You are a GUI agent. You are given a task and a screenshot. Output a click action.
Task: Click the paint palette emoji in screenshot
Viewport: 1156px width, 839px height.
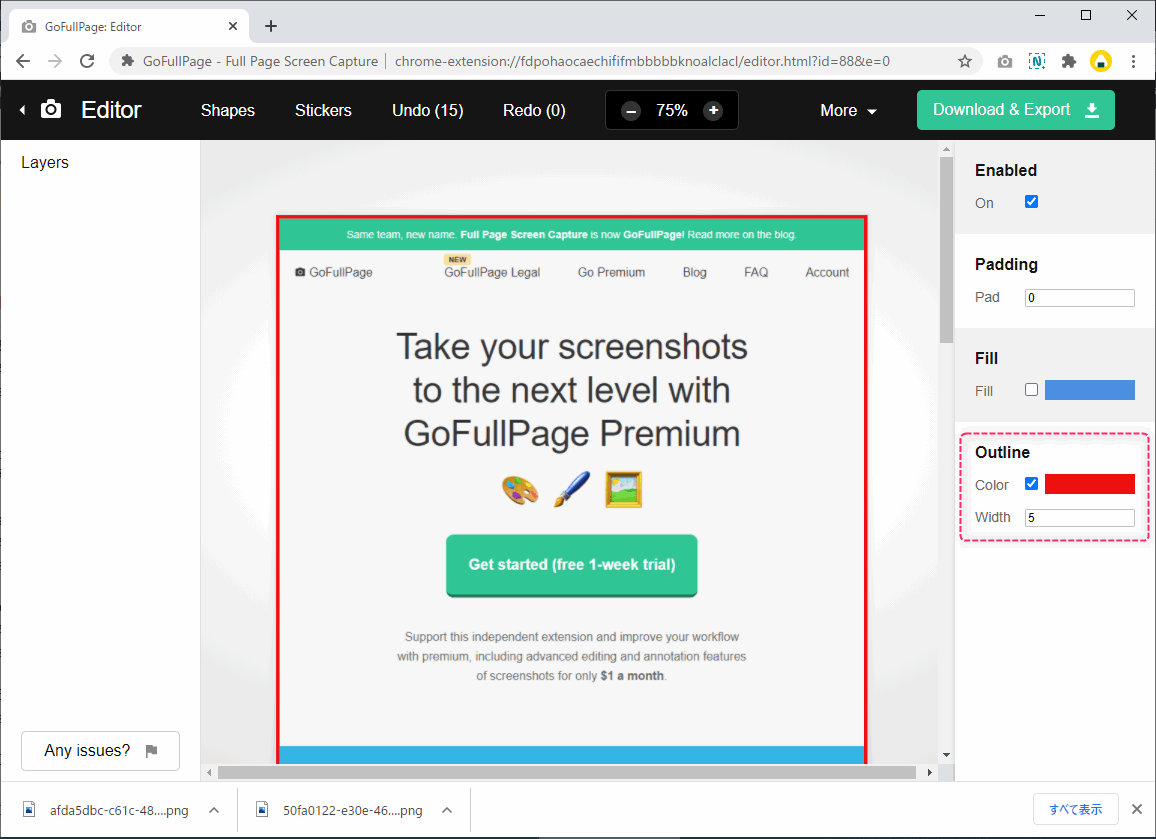coord(520,490)
